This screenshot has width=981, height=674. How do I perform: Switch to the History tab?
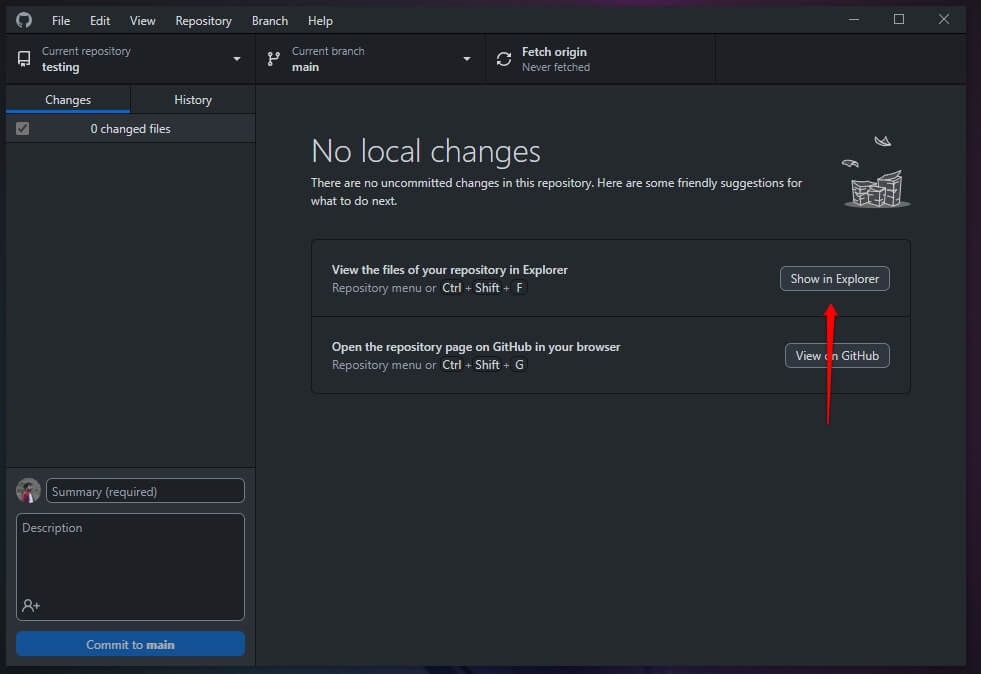[x=193, y=100]
